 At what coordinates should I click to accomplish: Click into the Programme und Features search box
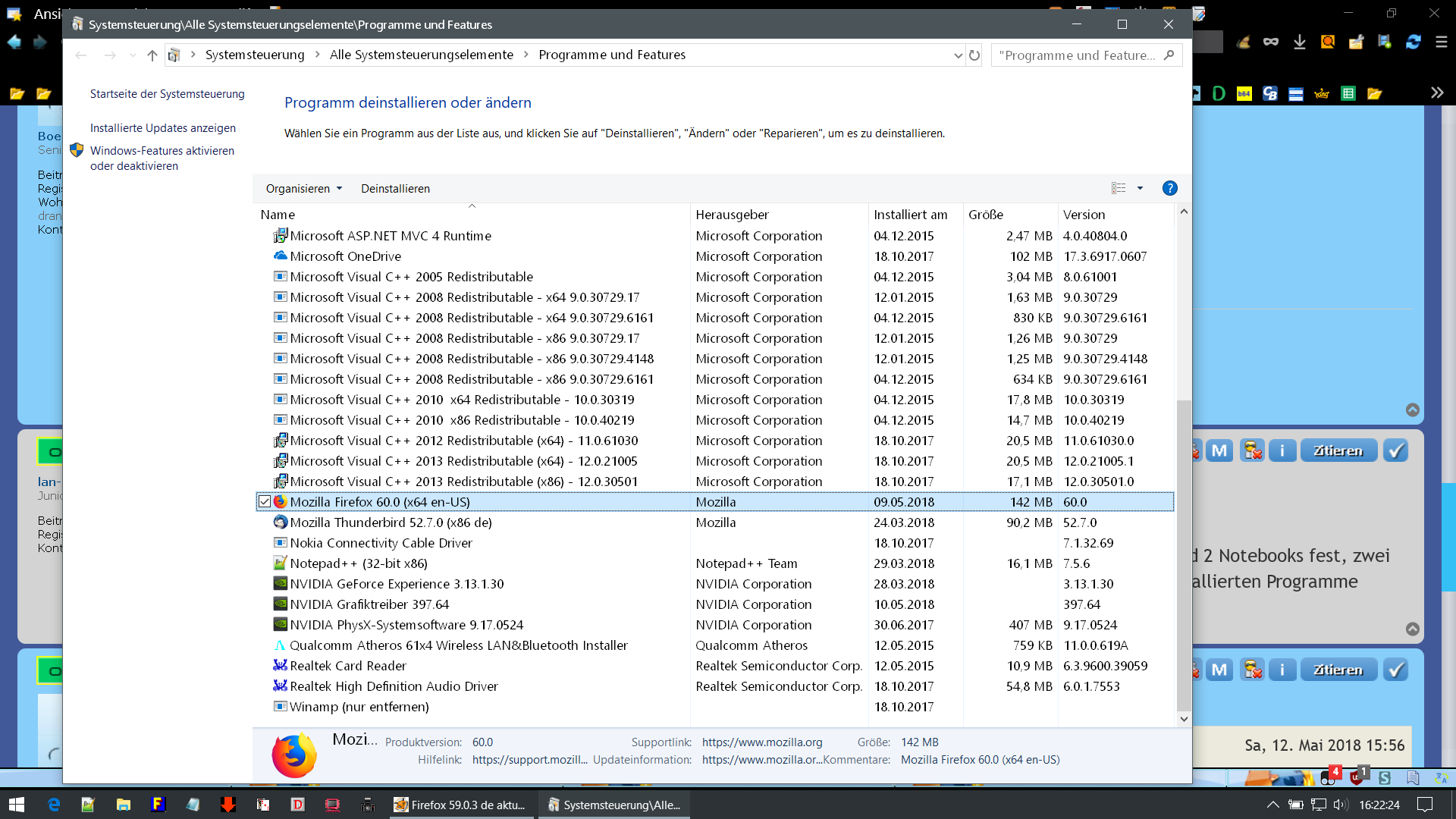1077,55
